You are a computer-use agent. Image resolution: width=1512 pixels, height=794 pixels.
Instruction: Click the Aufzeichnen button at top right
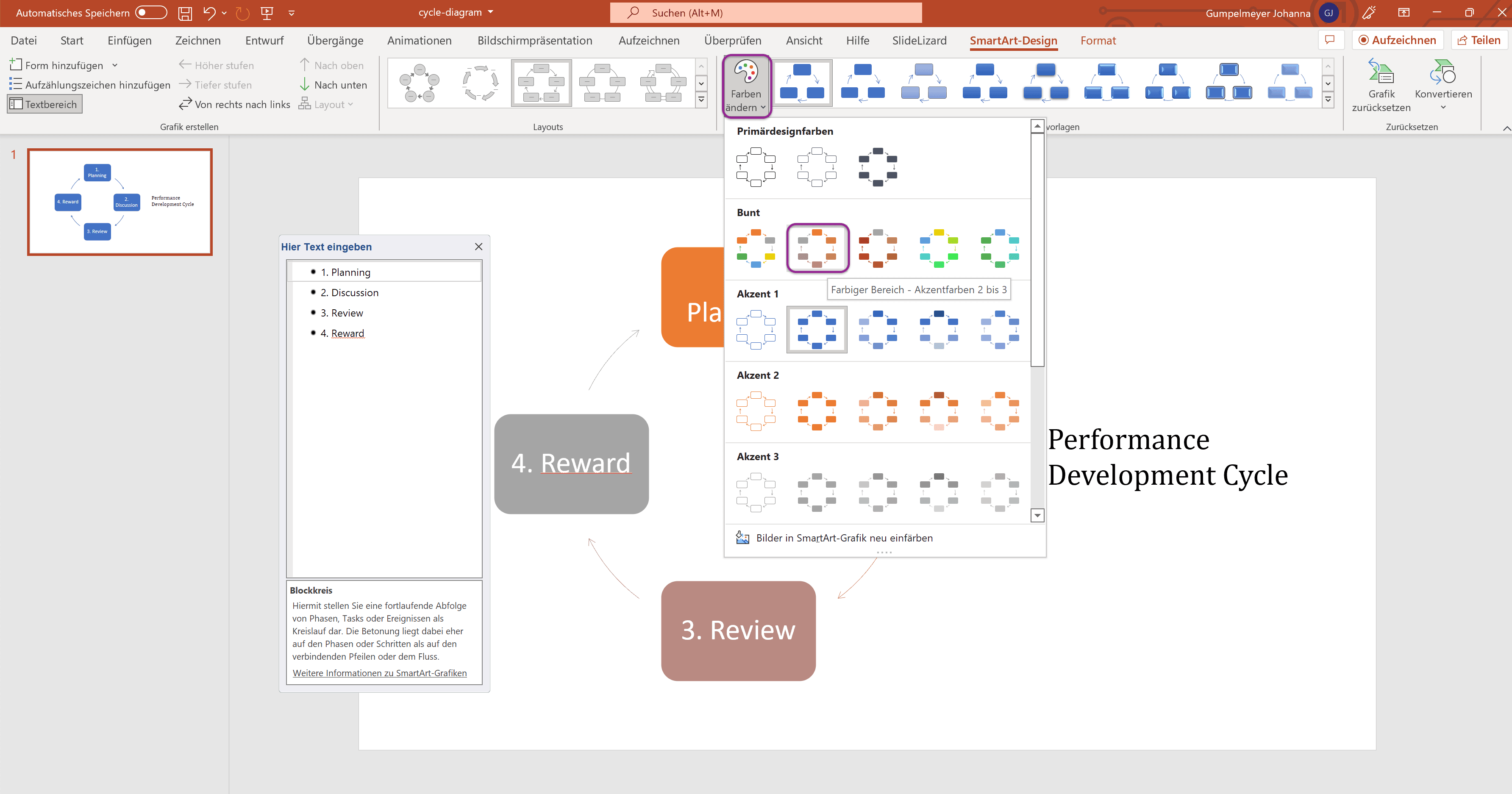coord(1397,40)
